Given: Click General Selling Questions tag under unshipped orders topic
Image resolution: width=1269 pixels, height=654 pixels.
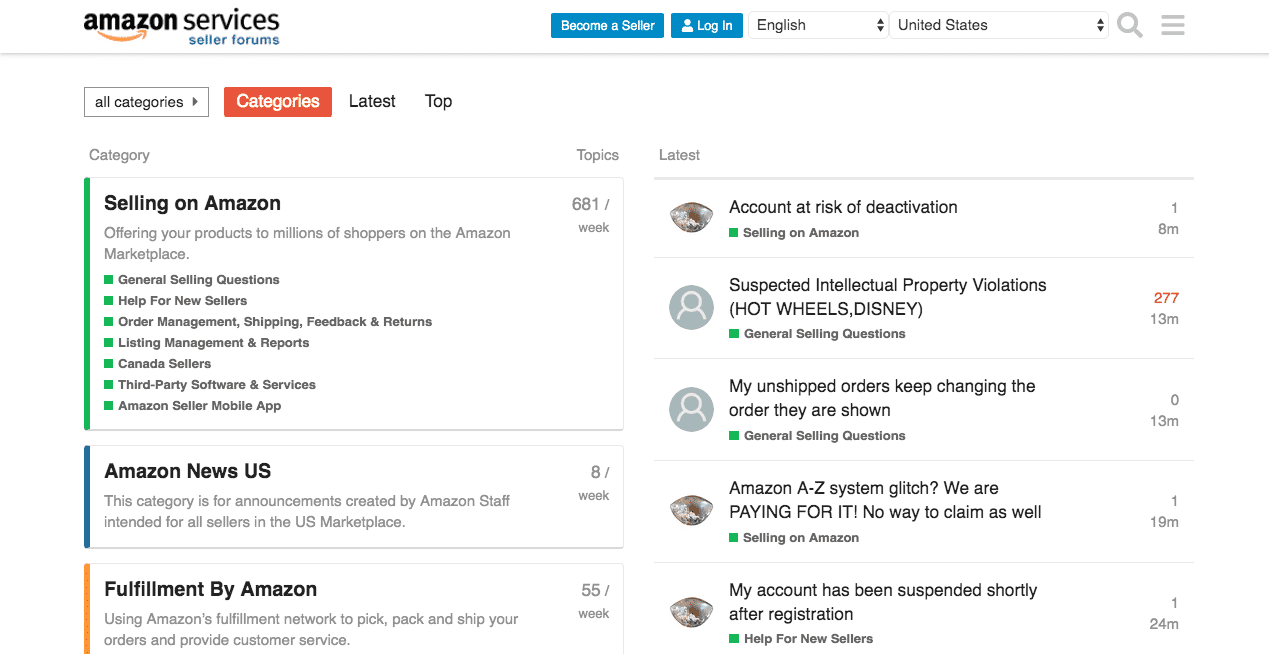Looking at the screenshot, I should pyautogui.click(x=817, y=436).
